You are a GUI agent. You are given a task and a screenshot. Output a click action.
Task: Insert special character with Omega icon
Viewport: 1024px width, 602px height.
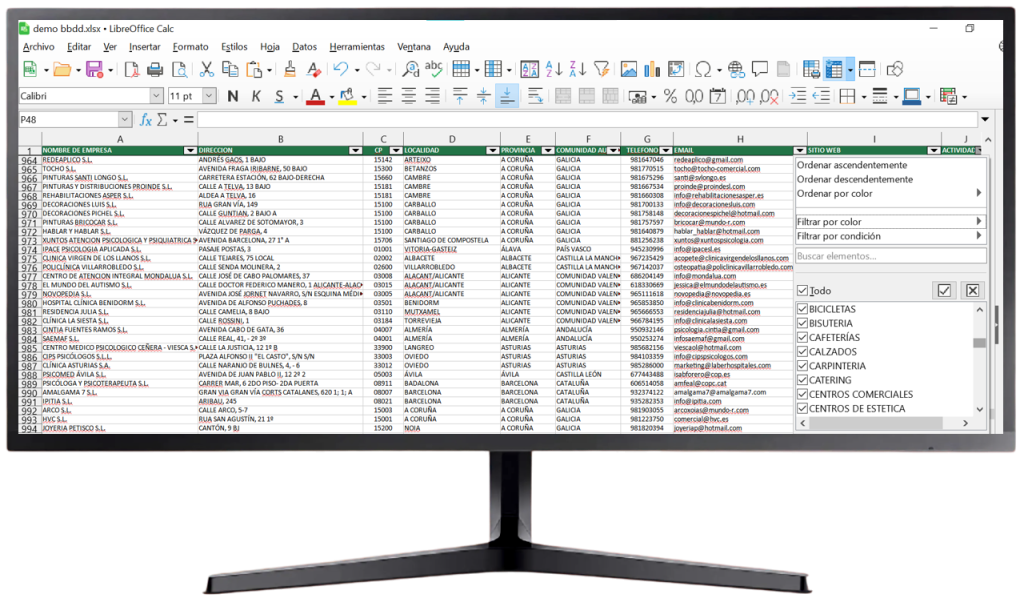pos(702,69)
